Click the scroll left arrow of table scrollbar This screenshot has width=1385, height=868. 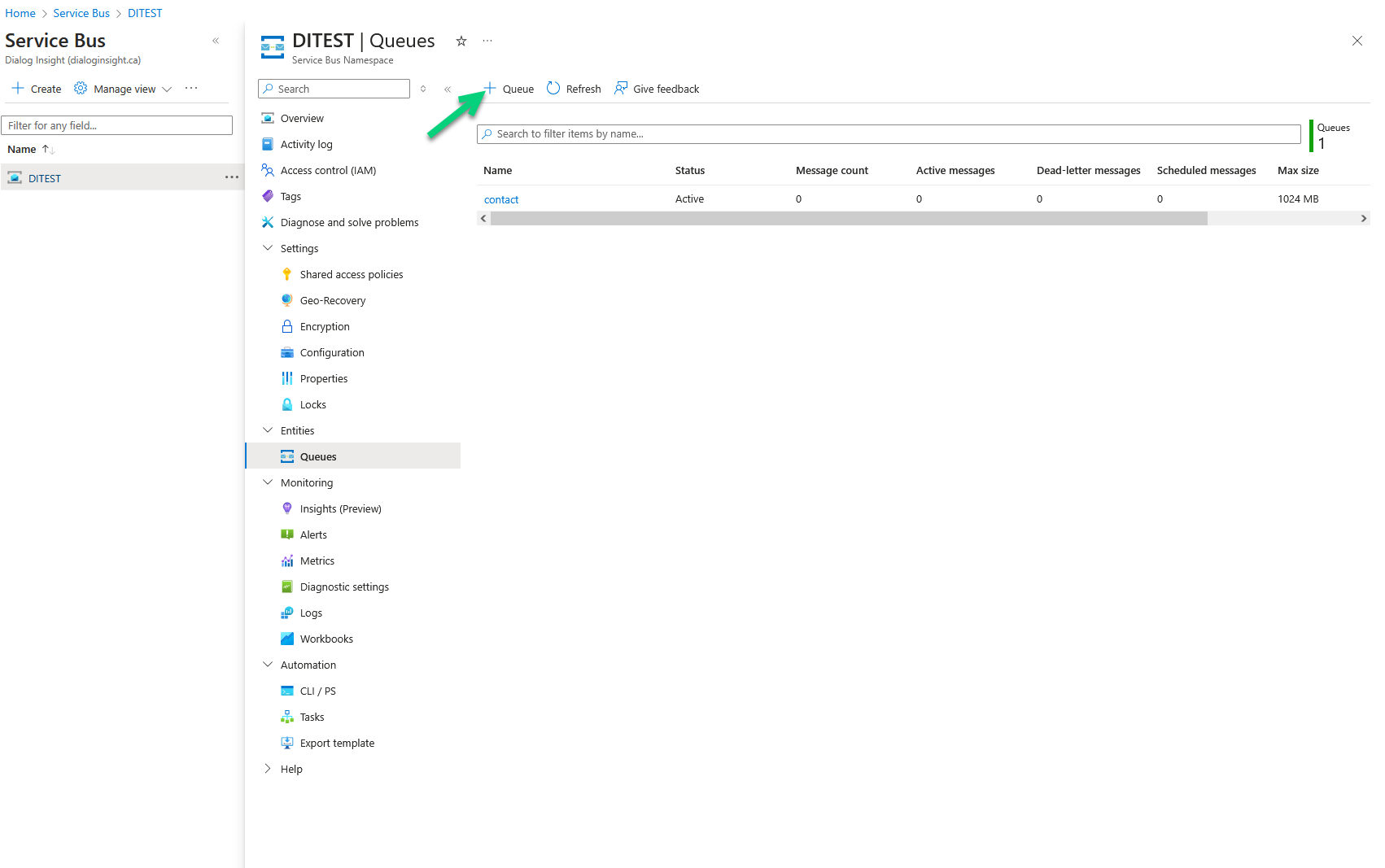coord(483,218)
